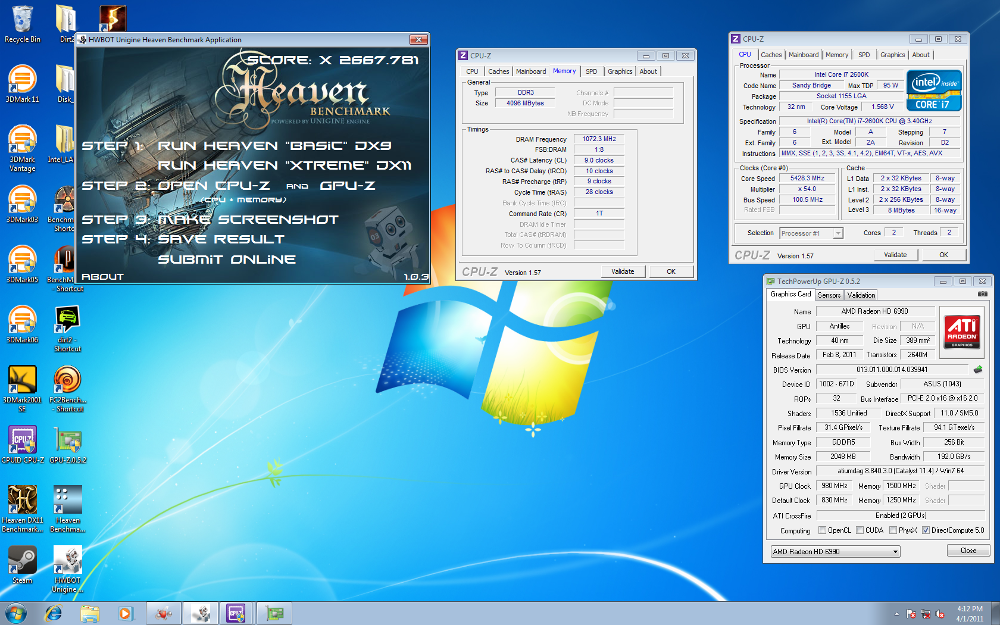1000x625 pixels.
Task: Open the Graphics tab in middle CPU-Z window
Action: point(620,71)
